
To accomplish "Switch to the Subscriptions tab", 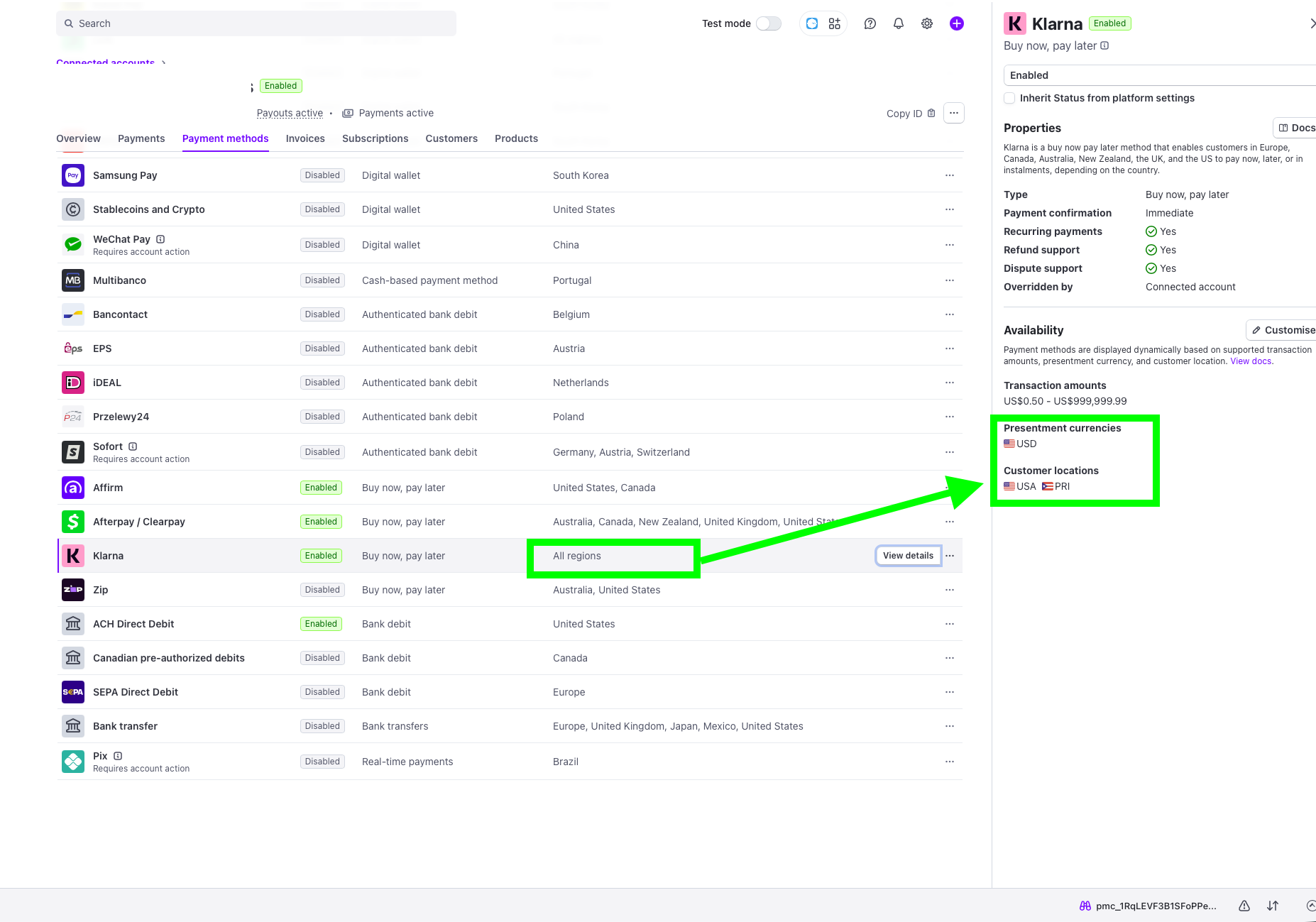I will (x=375, y=138).
